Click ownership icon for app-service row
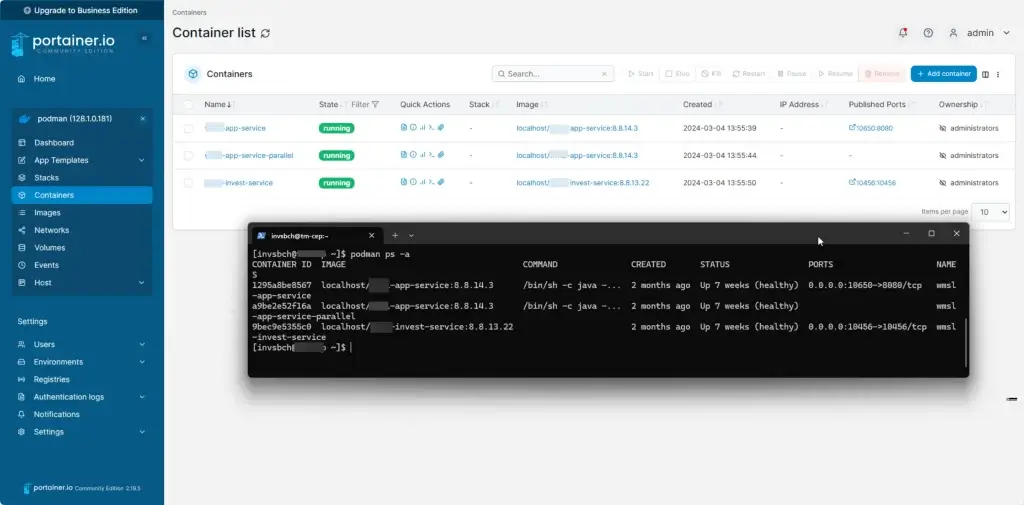Viewport: 1024px width, 505px height. 942,129
